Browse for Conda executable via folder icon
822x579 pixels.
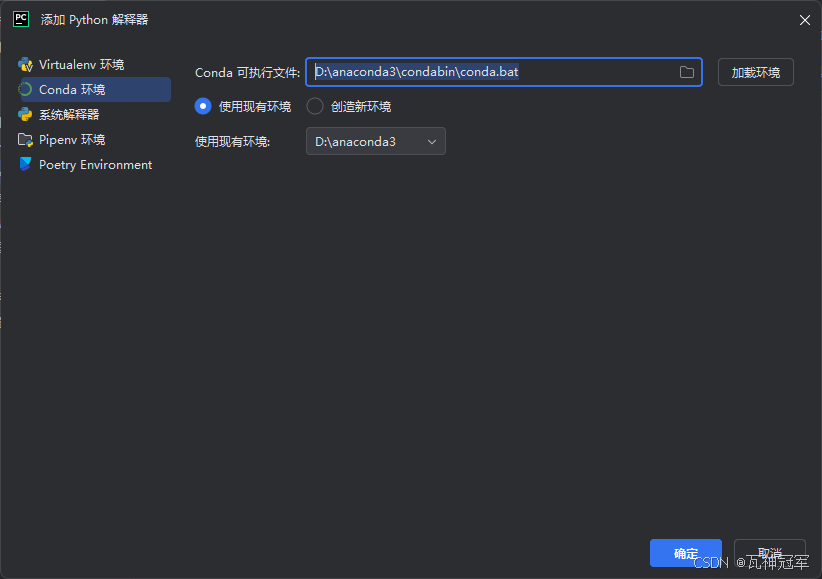tap(687, 72)
